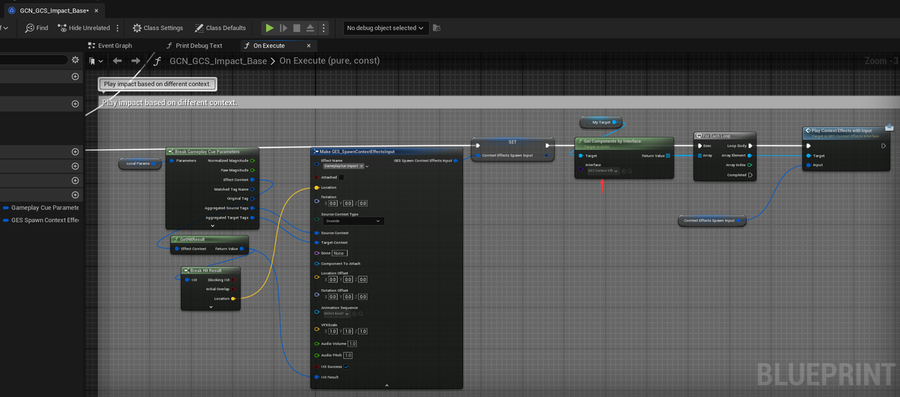Image resolution: width=900 pixels, height=397 pixels.
Task: Start Play in editor
Action: 269,28
